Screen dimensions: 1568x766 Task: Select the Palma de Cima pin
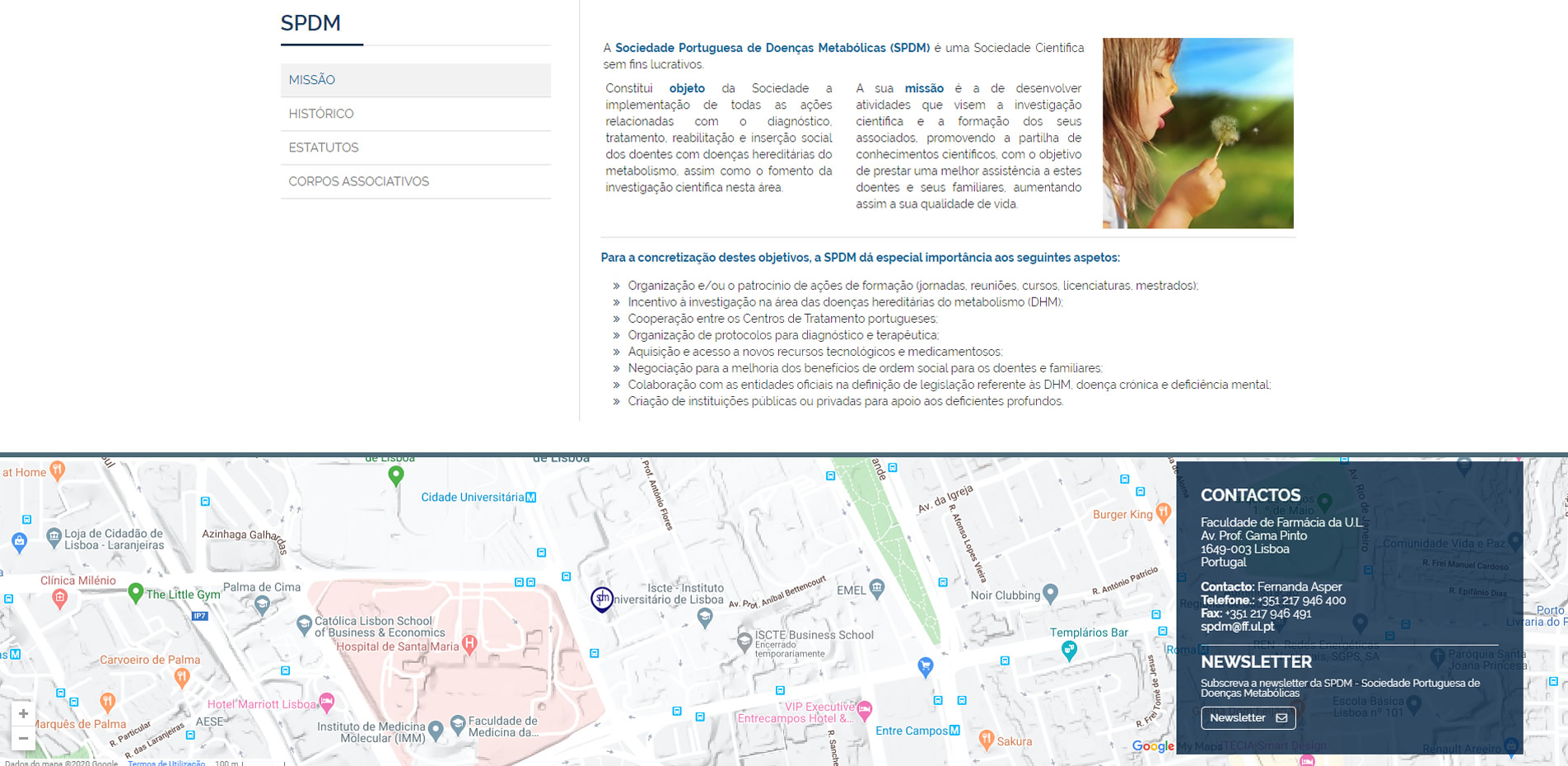[262, 605]
